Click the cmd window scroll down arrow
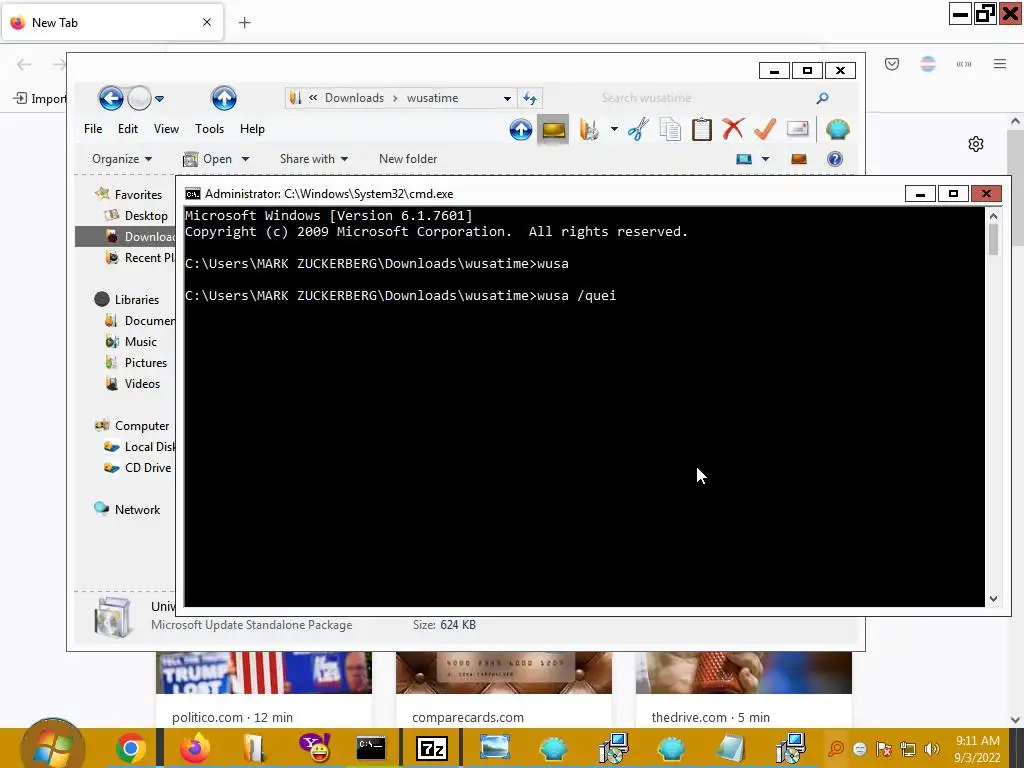The width and height of the screenshot is (1024, 768). point(993,598)
